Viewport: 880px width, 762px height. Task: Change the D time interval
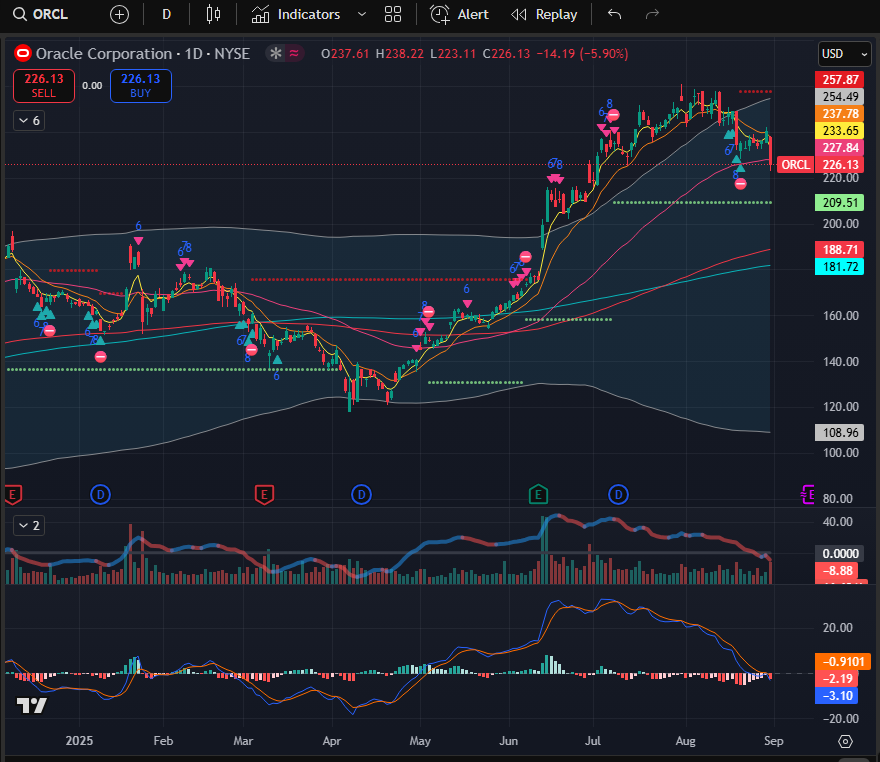166,14
